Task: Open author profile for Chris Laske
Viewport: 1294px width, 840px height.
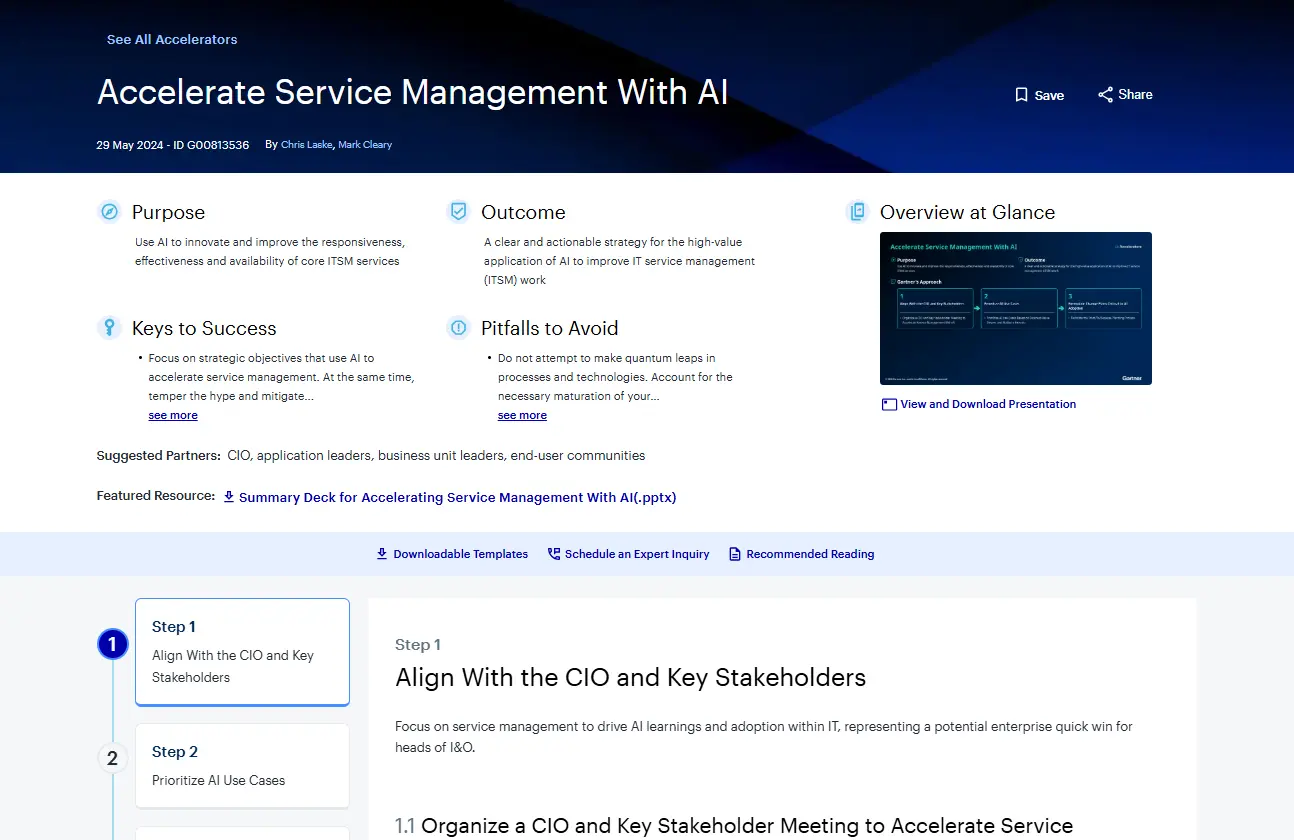Action: click(306, 144)
